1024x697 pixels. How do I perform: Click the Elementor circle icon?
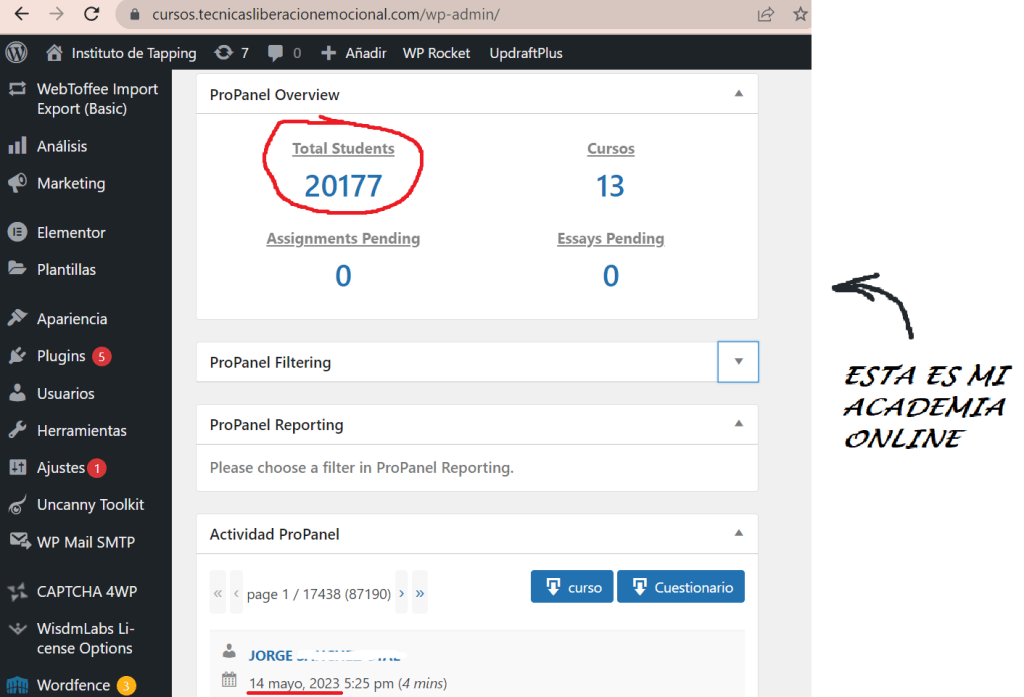18,232
